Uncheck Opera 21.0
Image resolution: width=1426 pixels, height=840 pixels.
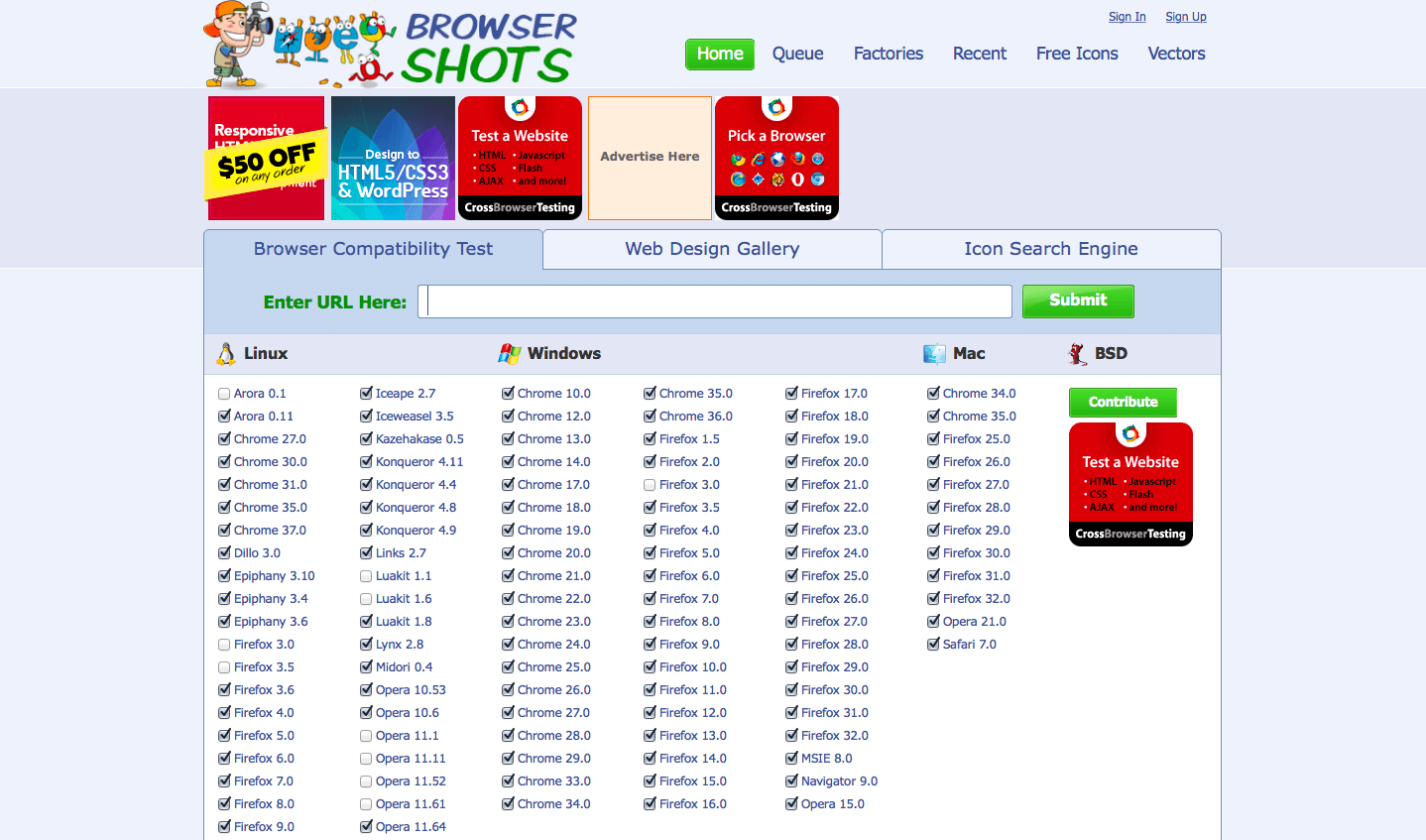[x=933, y=621]
